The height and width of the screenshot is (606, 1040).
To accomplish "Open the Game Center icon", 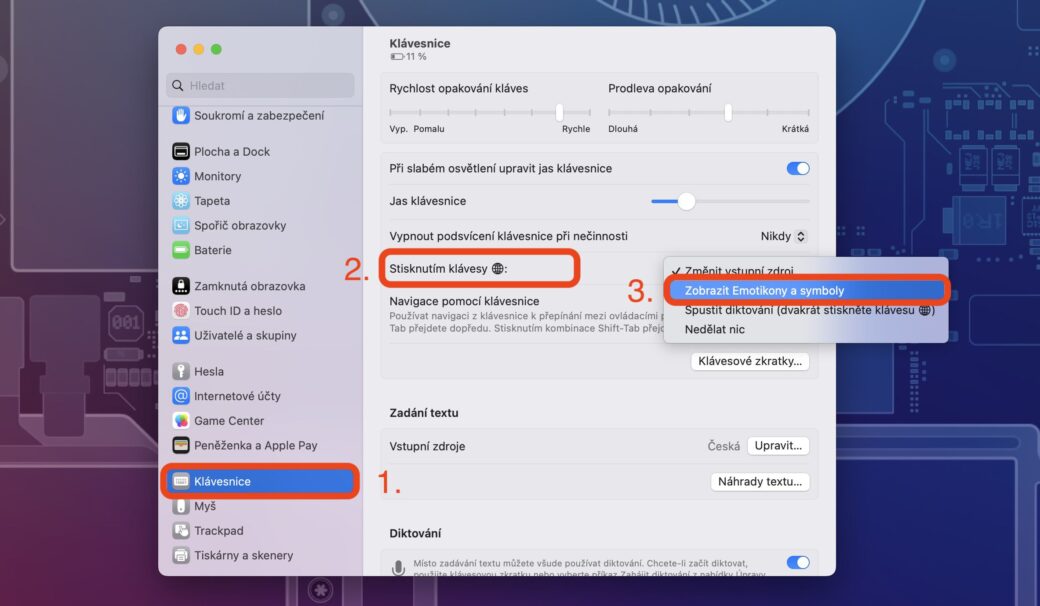I will pos(181,421).
